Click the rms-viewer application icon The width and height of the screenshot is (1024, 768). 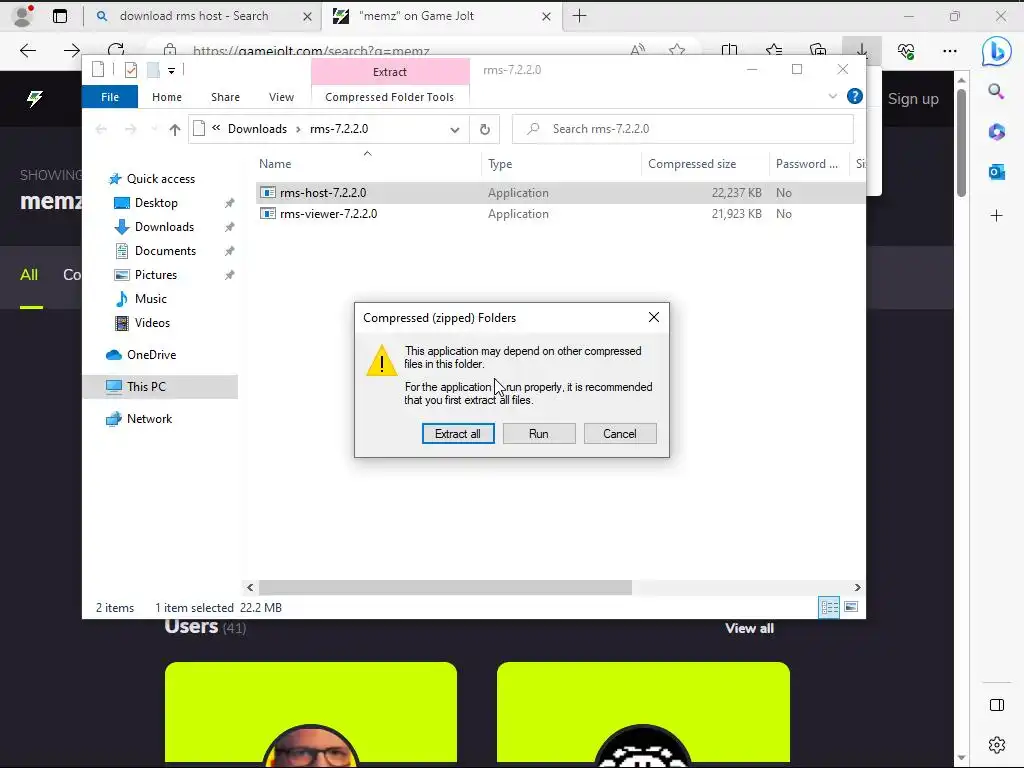pos(268,214)
